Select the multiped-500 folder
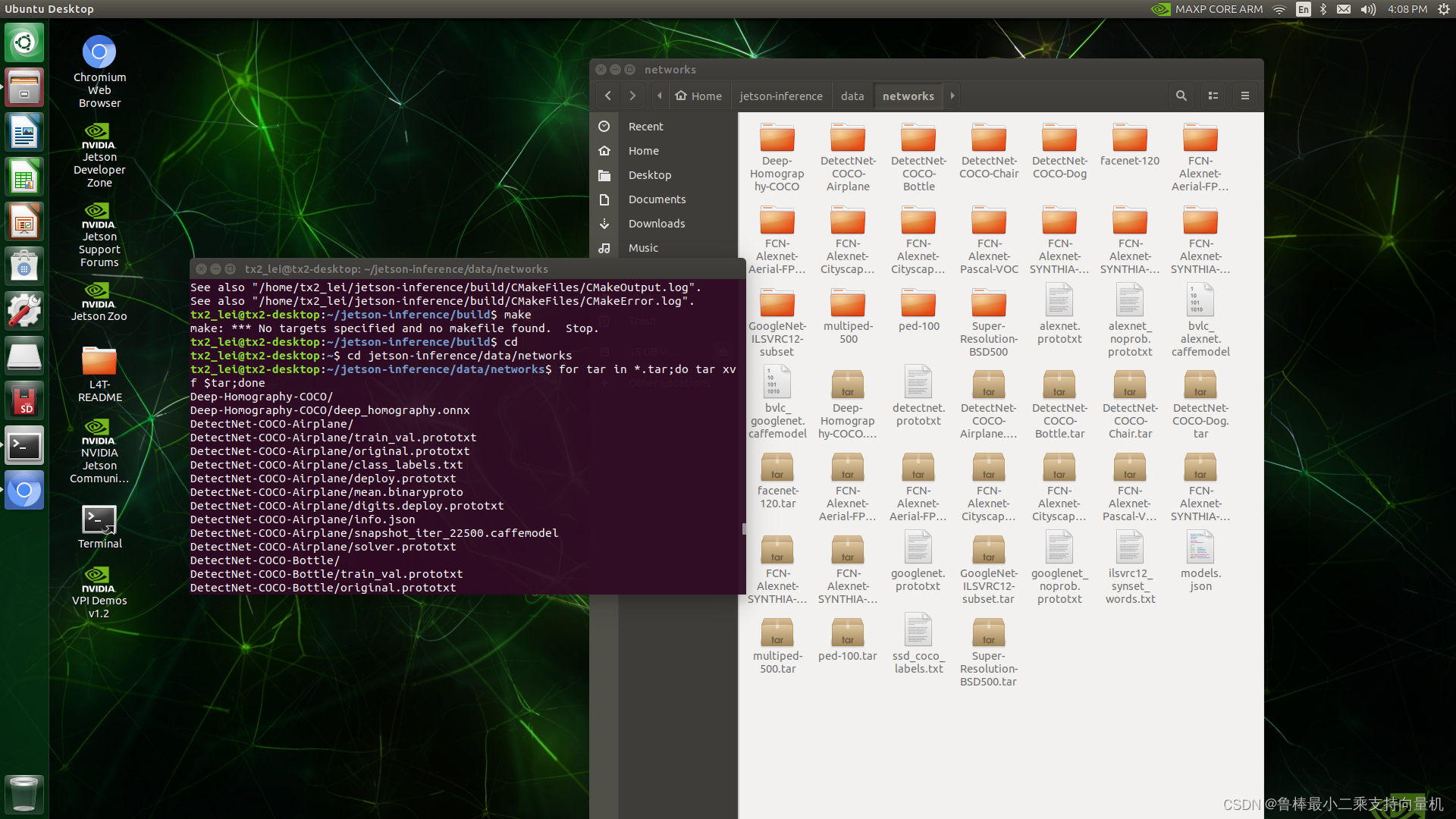Viewport: 1456px width, 819px height. pos(848,316)
